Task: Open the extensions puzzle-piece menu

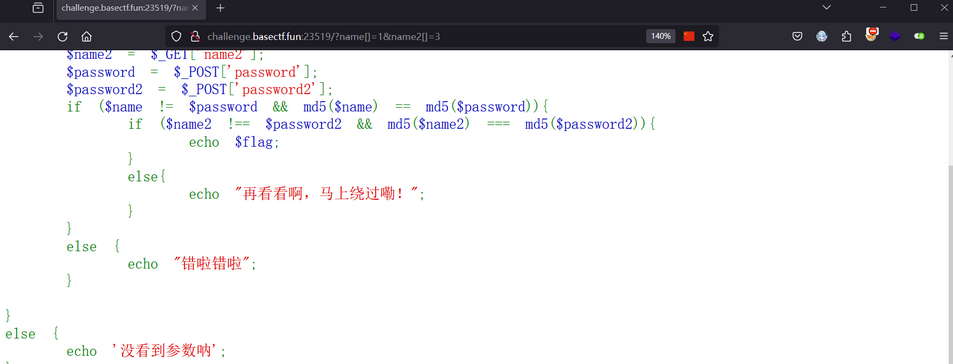Action: pos(846,36)
